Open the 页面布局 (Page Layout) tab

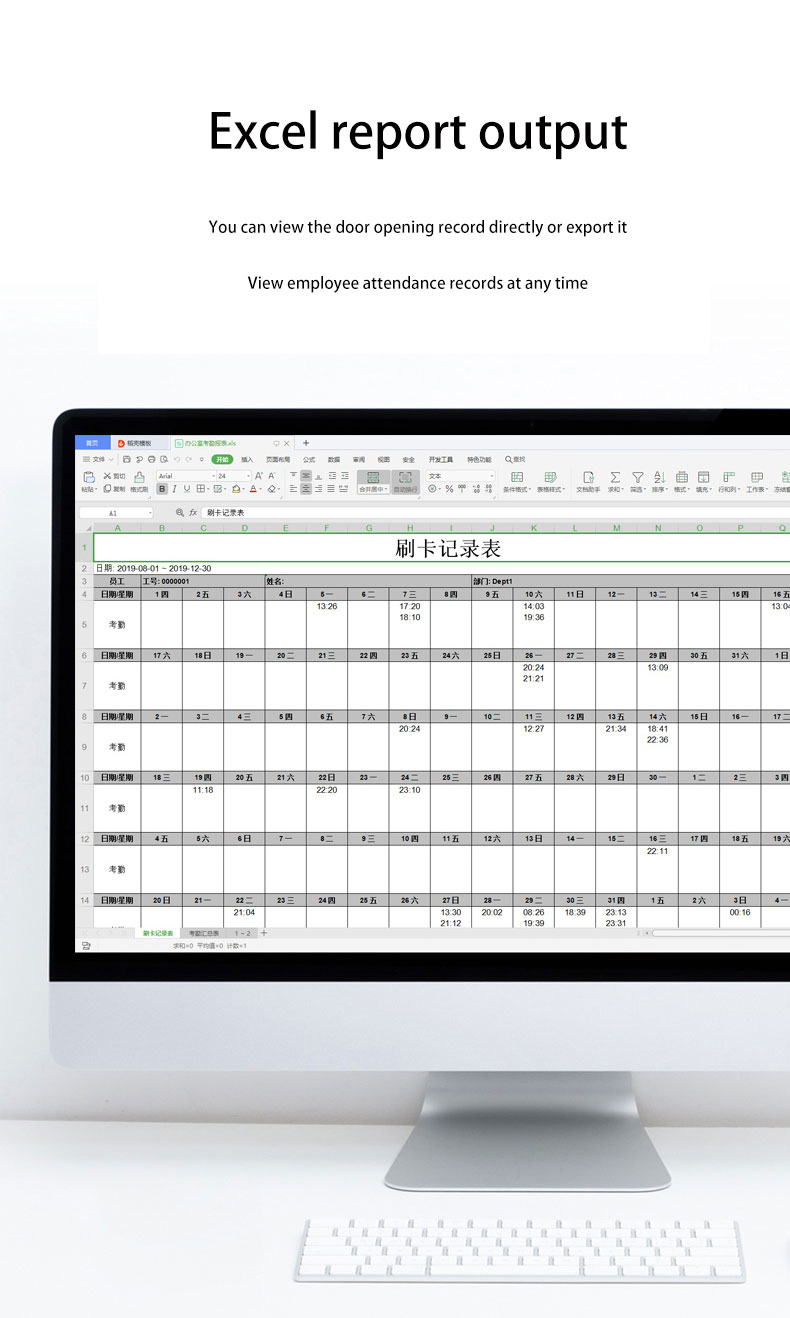pyautogui.click(x=278, y=459)
